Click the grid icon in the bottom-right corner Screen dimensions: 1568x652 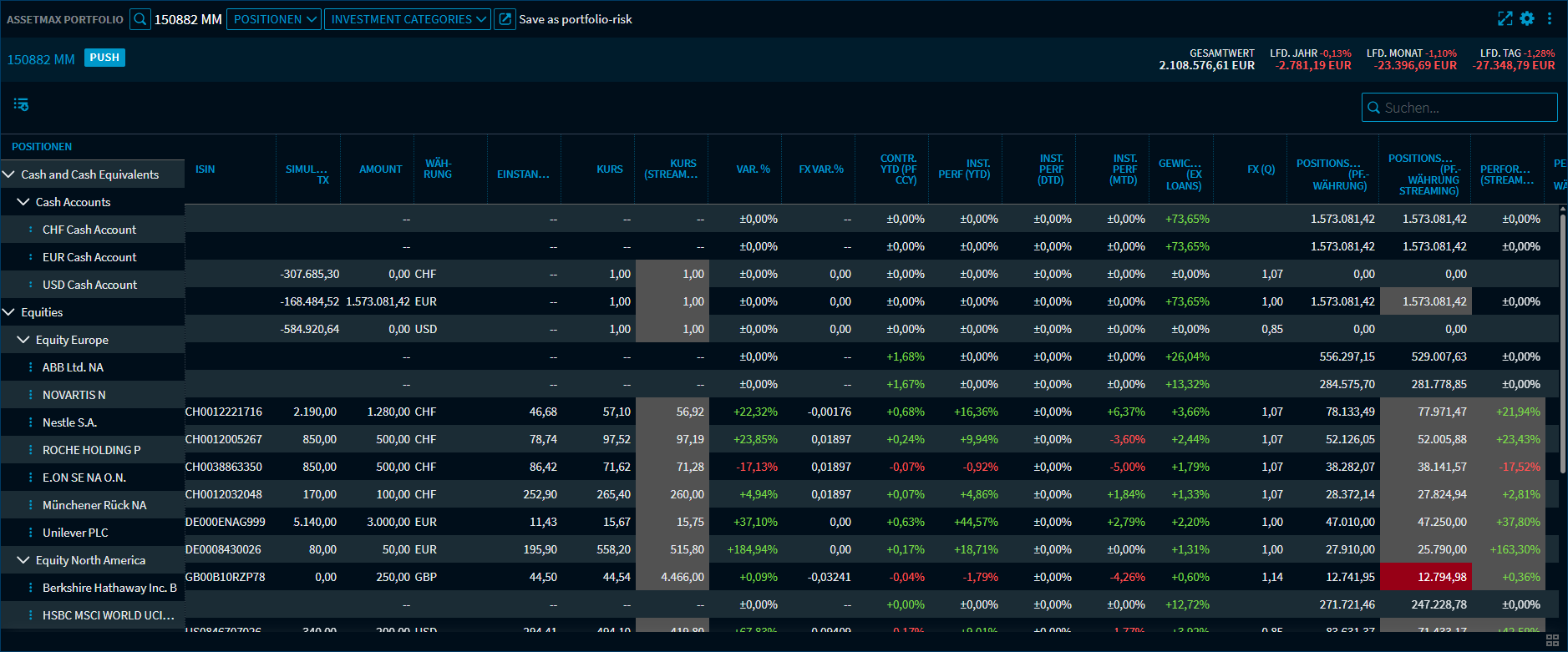tap(1552, 640)
